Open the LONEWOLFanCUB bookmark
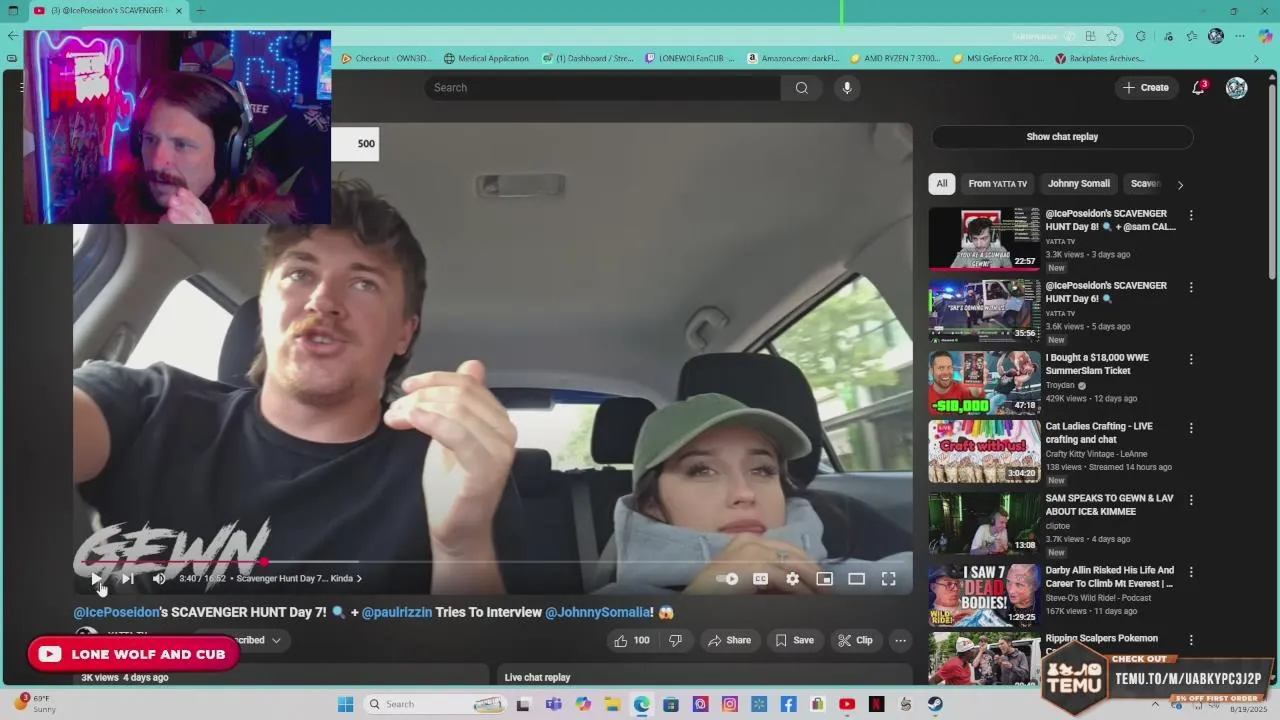This screenshot has height=720, width=1280. 690,58
